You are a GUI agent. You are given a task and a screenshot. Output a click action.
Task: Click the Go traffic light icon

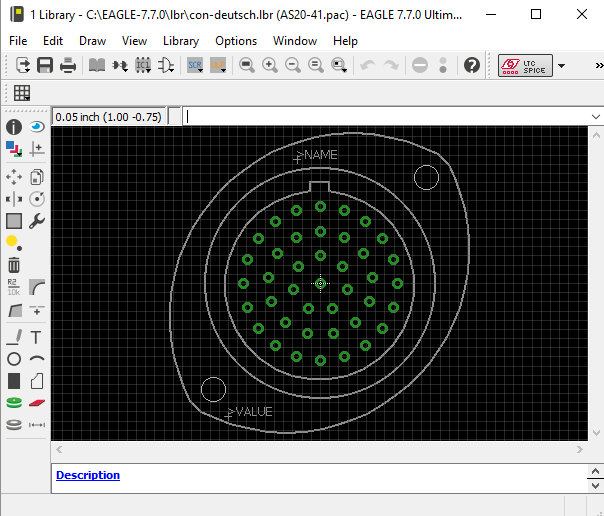coord(443,65)
